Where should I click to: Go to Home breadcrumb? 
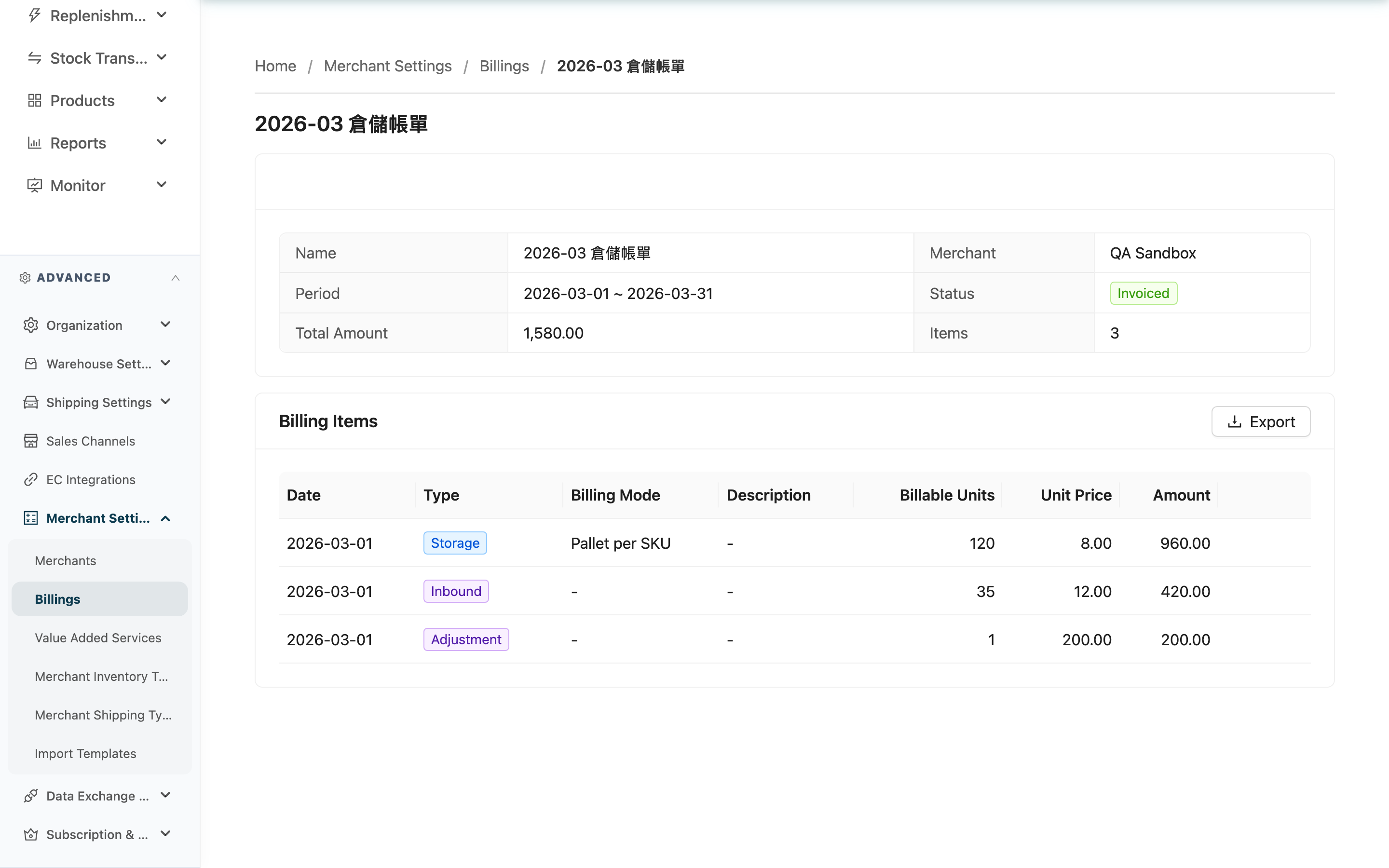275,66
